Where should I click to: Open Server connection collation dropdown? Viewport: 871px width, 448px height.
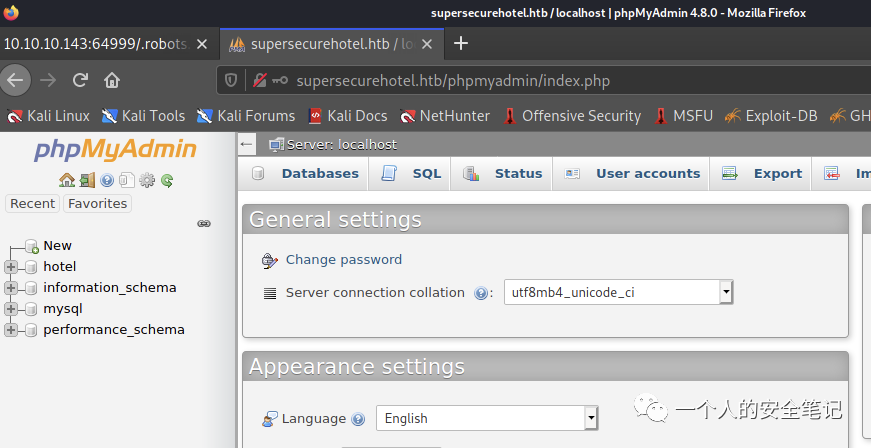(619, 293)
